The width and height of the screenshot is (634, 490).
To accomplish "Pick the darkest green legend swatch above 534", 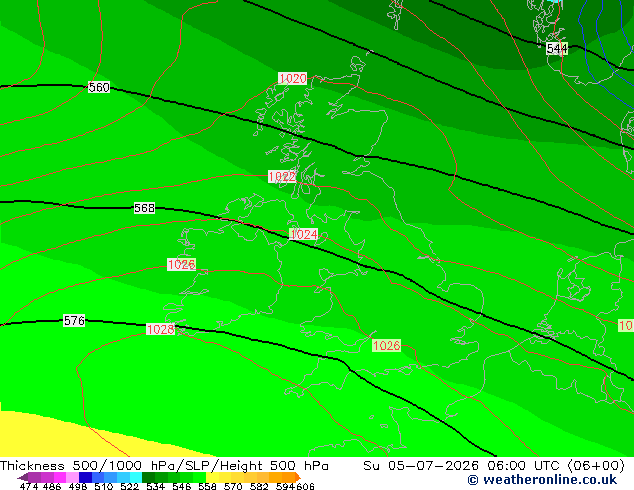I will coord(148,477).
